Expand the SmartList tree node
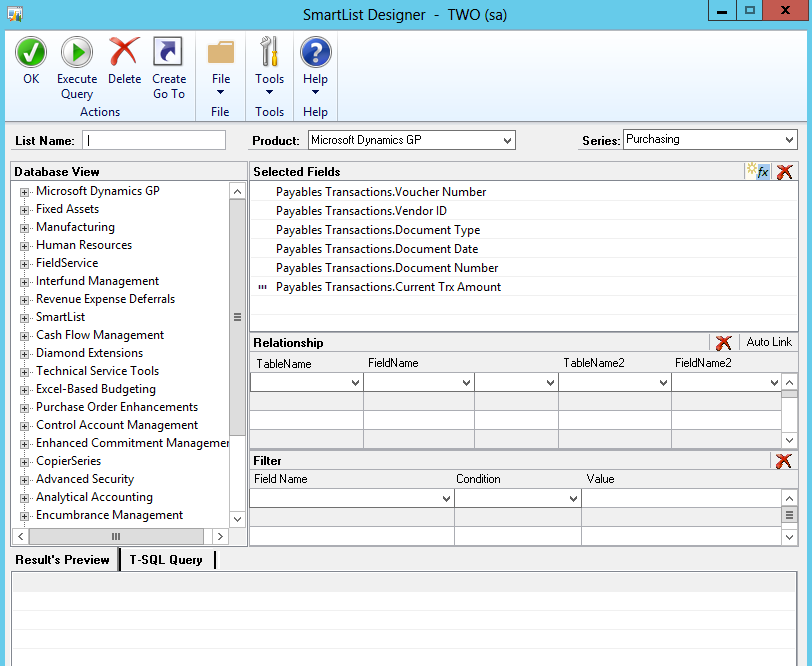The height and width of the screenshot is (666, 812). 24,318
